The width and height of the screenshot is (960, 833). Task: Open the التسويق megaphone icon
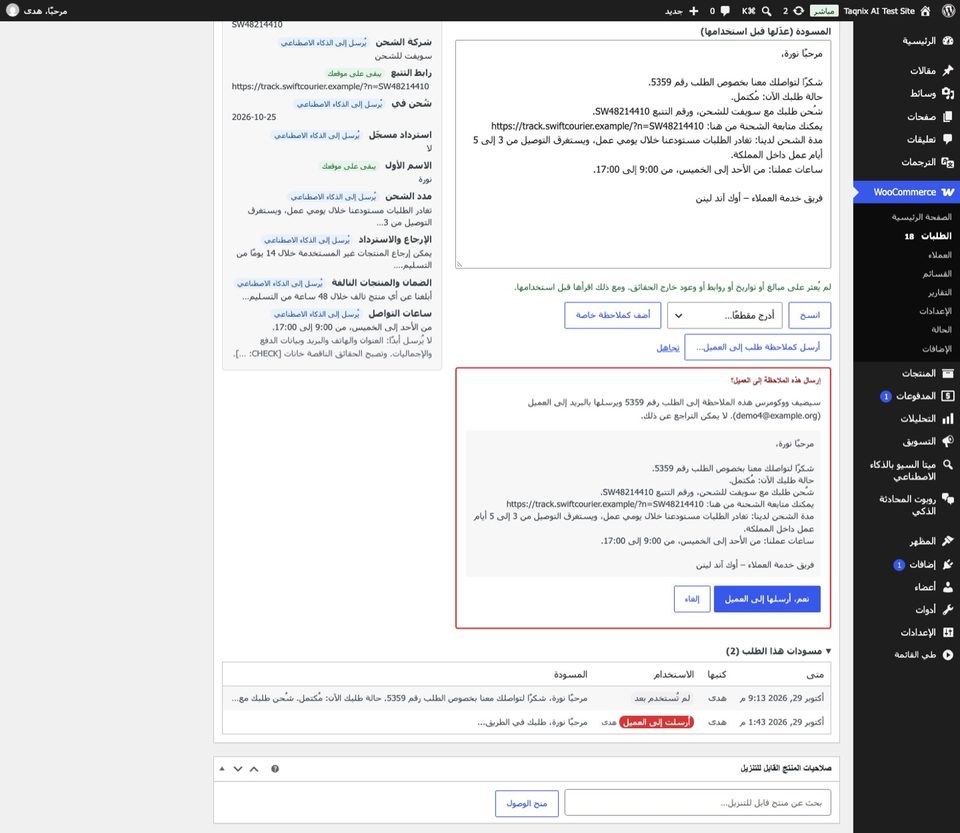pos(948,441)
